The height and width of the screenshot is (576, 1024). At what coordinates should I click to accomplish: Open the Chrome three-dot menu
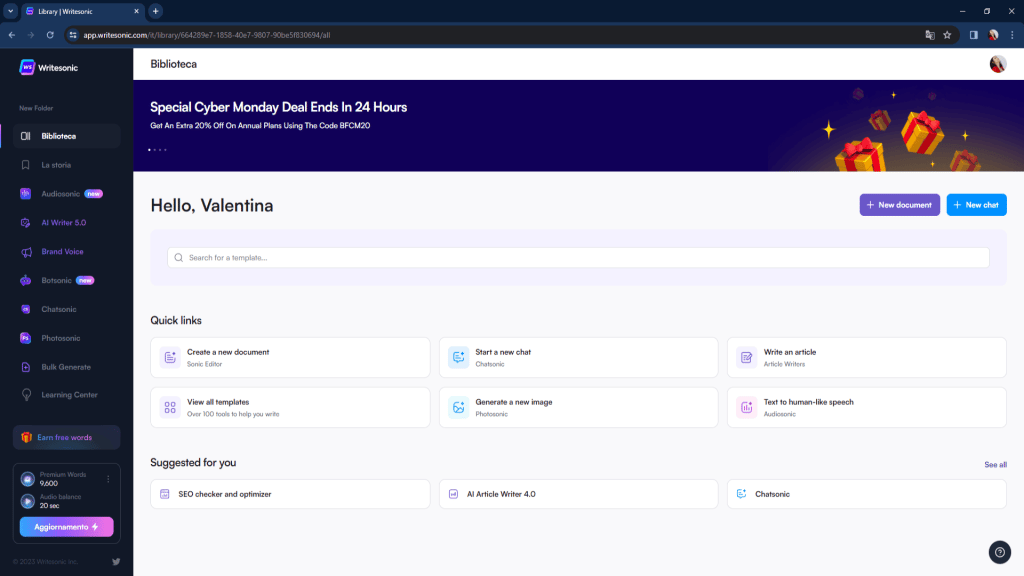(1012, 35)
